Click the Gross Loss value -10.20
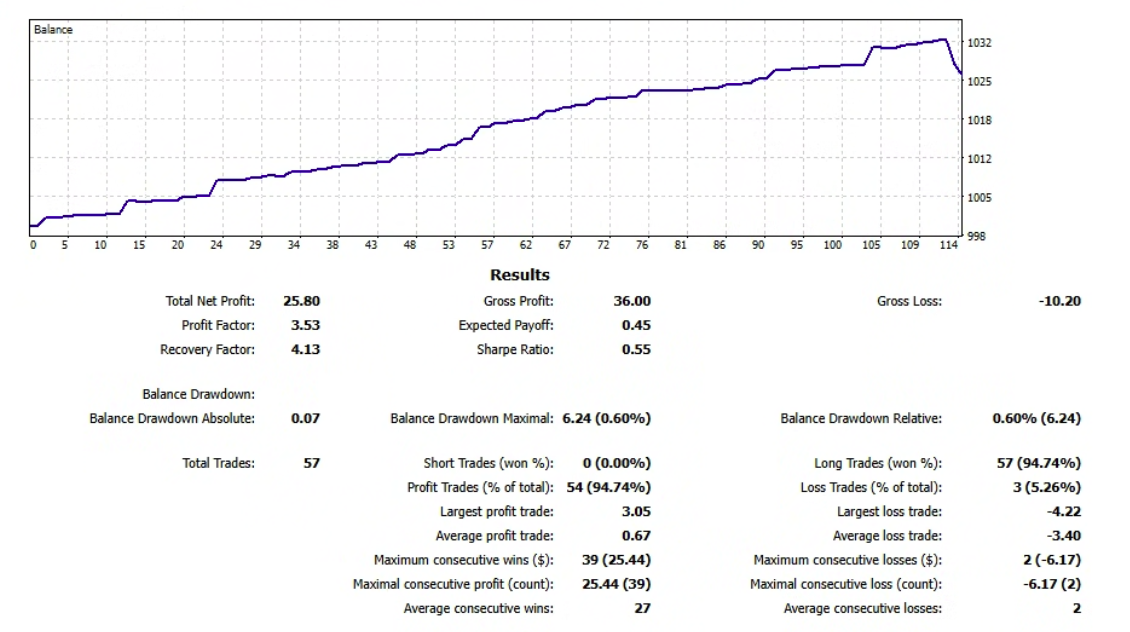Viewport: 1130px width, 632px height. (1059, 301)
